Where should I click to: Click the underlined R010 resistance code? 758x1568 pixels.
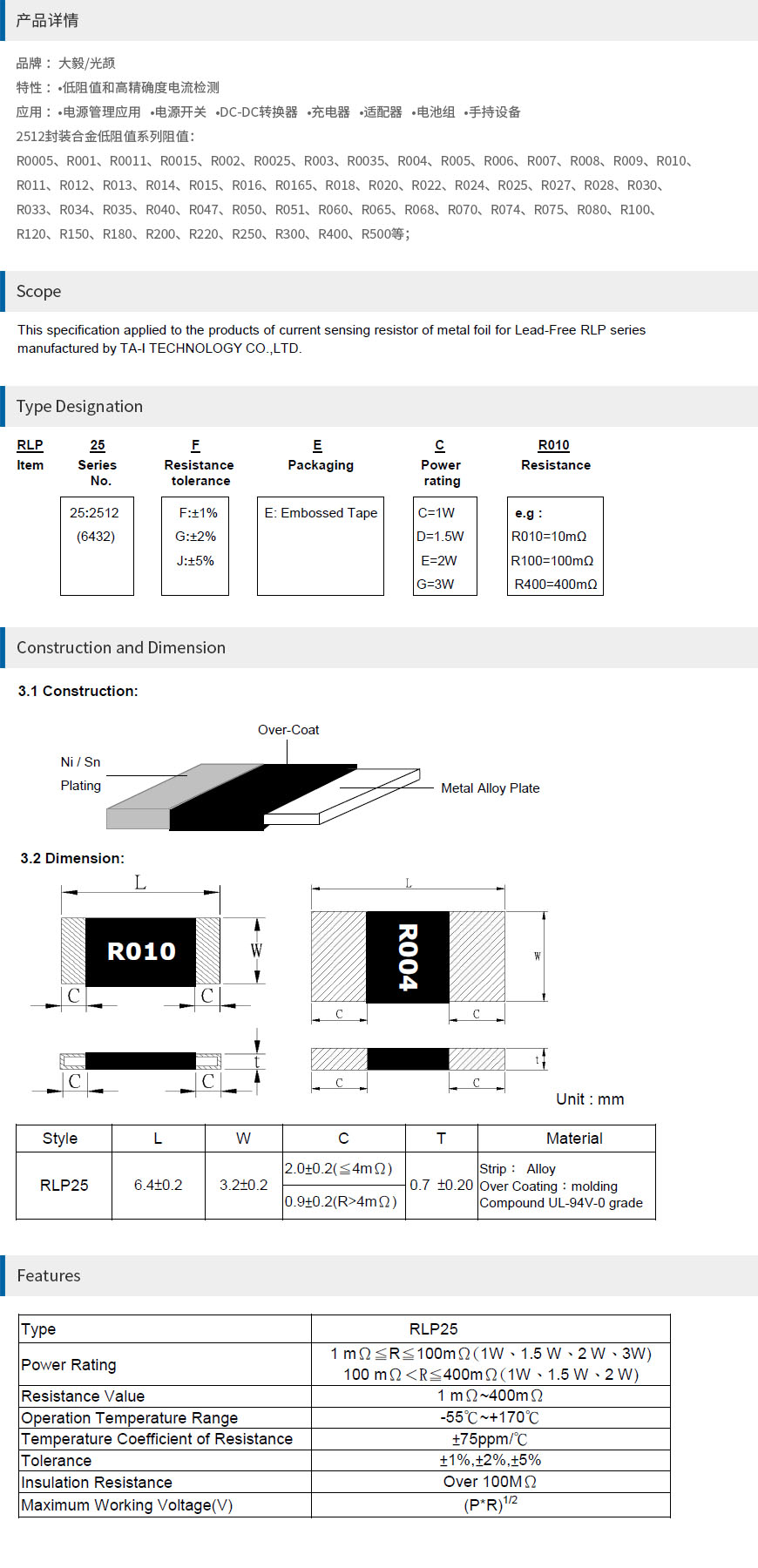(553, 445)
